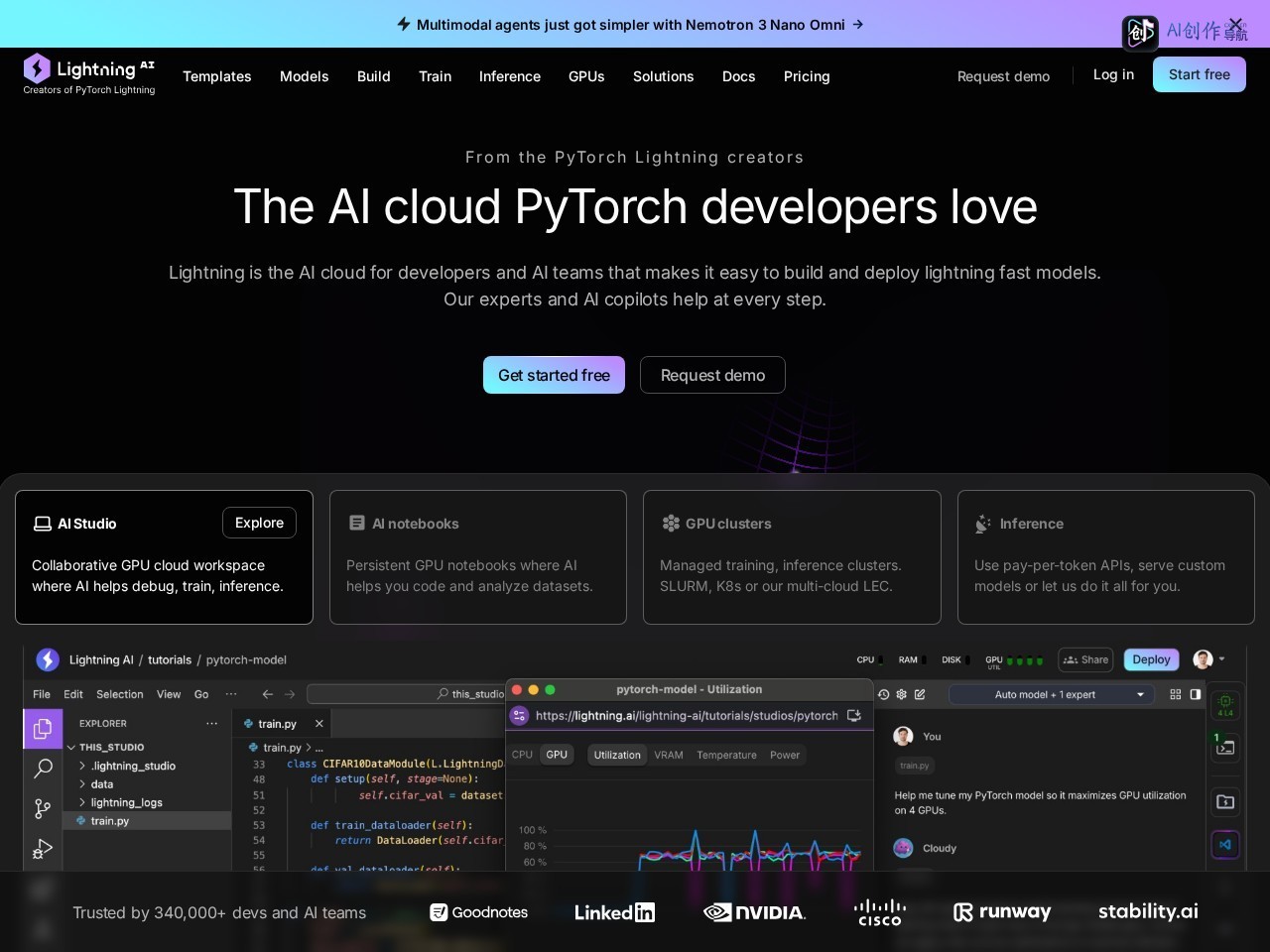Viewport: 1270px width, 952px height.
Task: Select the Utilization tab
Action: coord(617,755)
